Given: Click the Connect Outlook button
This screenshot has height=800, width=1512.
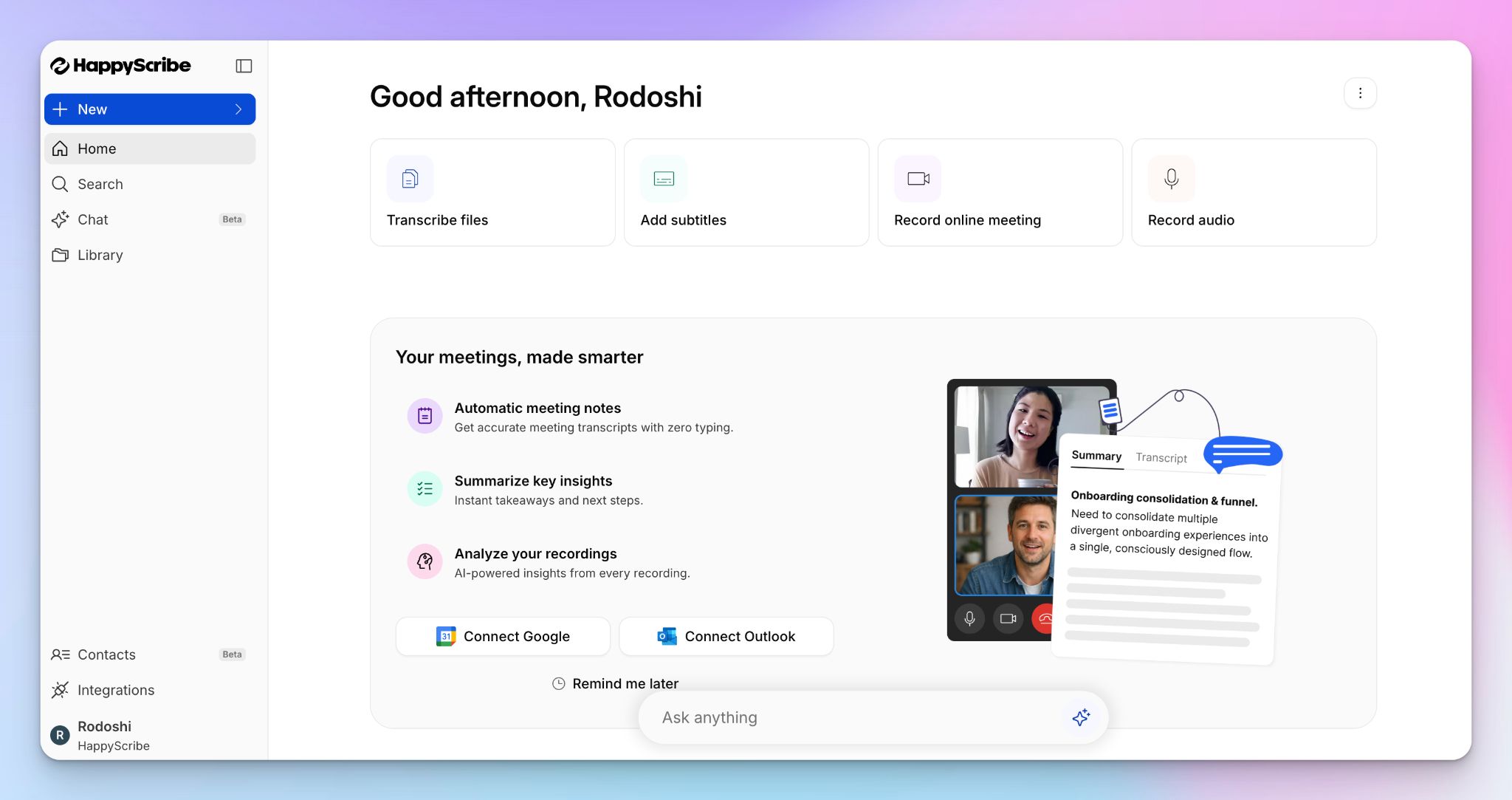Looking at the screenshot, I should 726,636.
